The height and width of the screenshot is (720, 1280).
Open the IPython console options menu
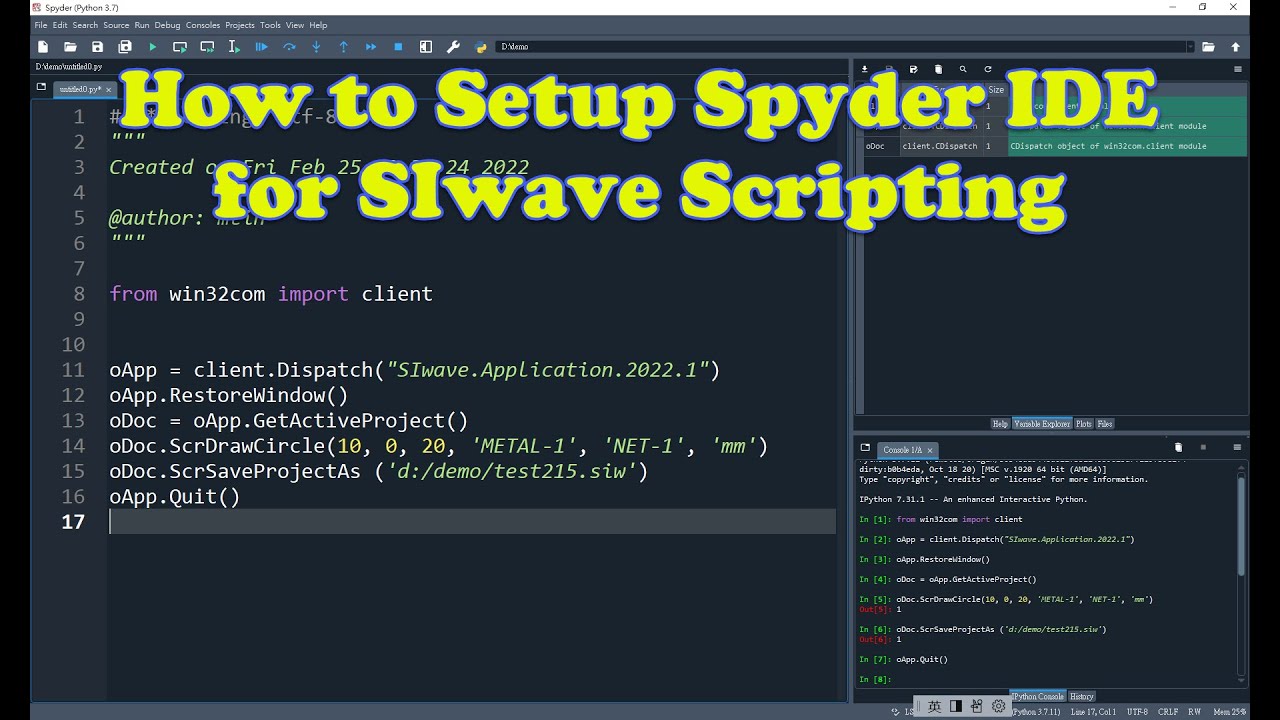click(1238, 448)
